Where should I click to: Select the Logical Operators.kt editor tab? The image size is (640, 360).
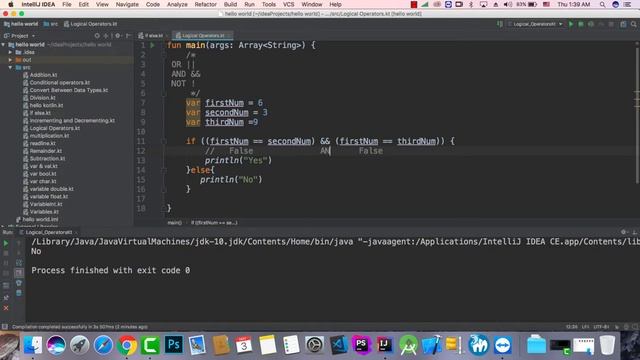(x=202, y=36)
